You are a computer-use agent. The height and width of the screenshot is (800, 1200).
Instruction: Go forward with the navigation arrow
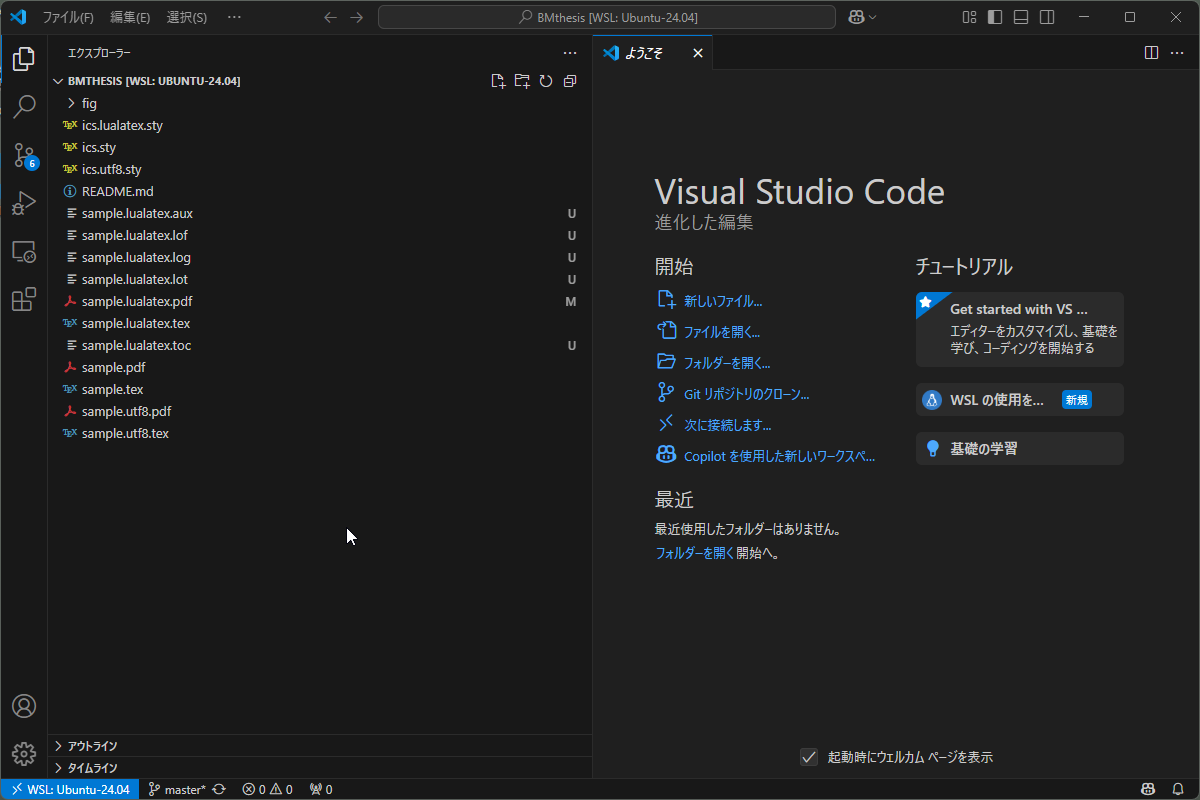pos(357,17)
